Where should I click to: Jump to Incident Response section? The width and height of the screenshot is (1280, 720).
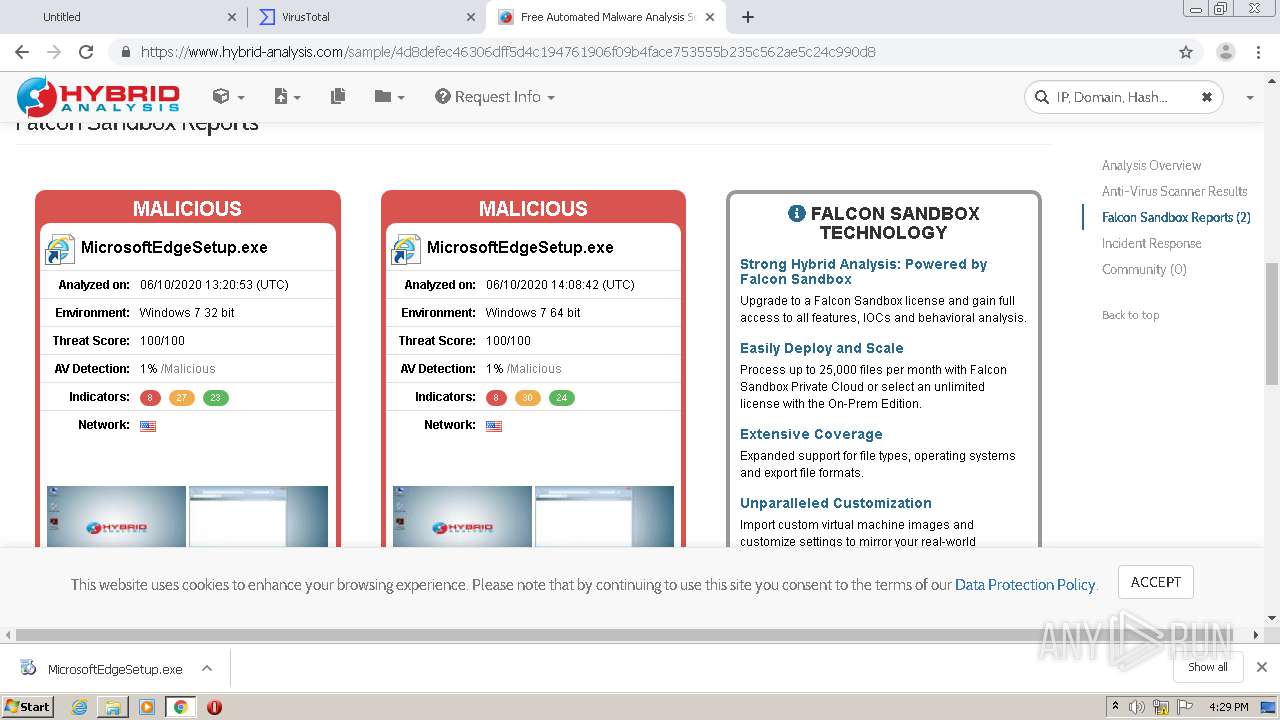[x=1151, y=243]
